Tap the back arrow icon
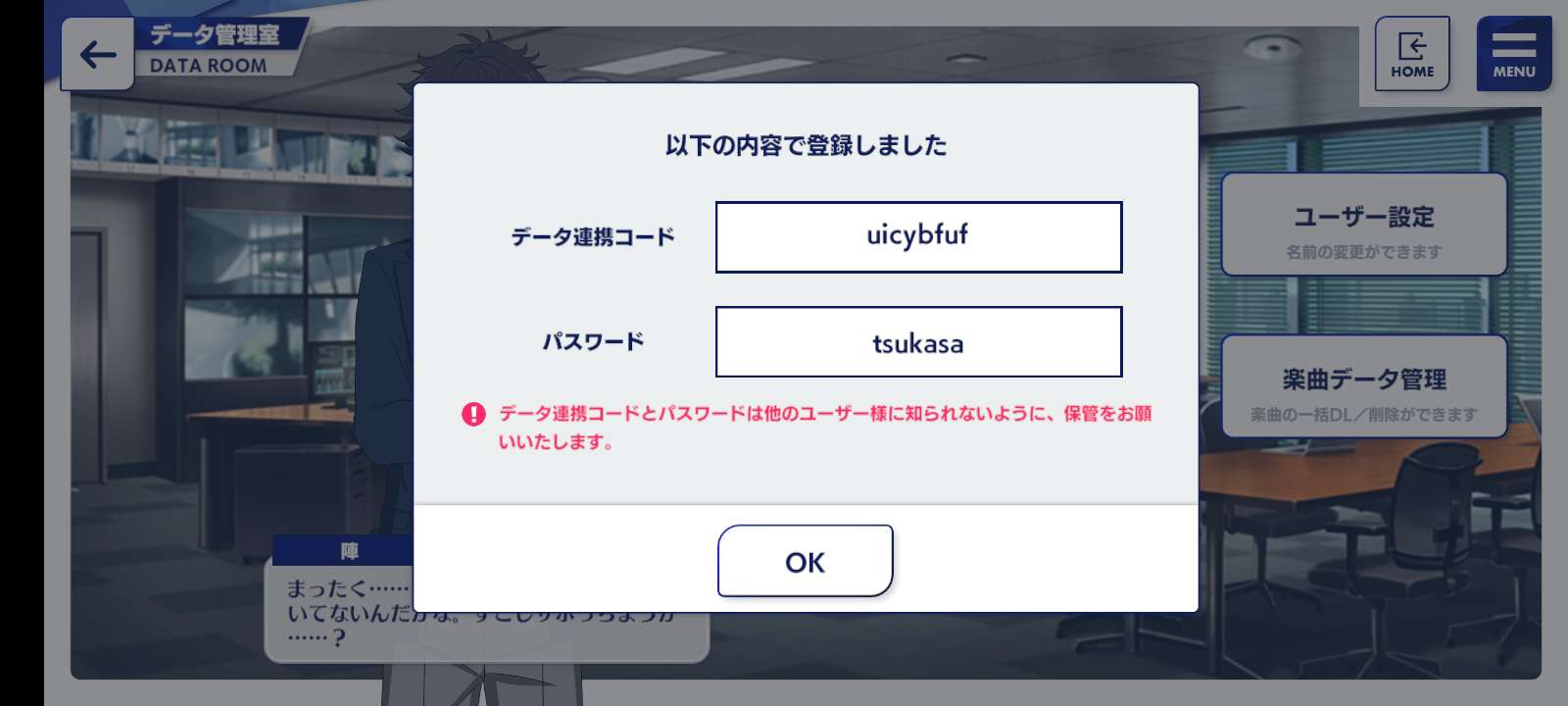Viewport: 1568px width, 706px height. click(x=97, y=54)
